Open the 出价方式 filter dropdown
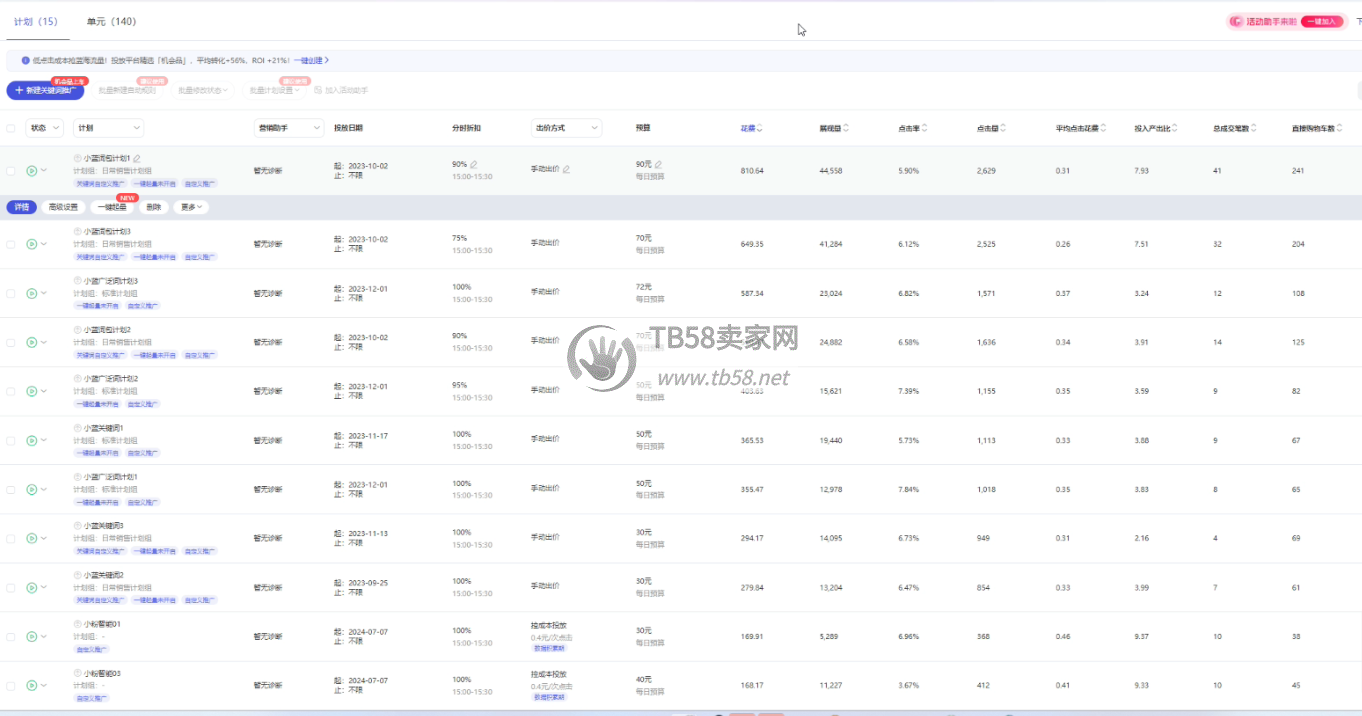 tap(566, 128)
